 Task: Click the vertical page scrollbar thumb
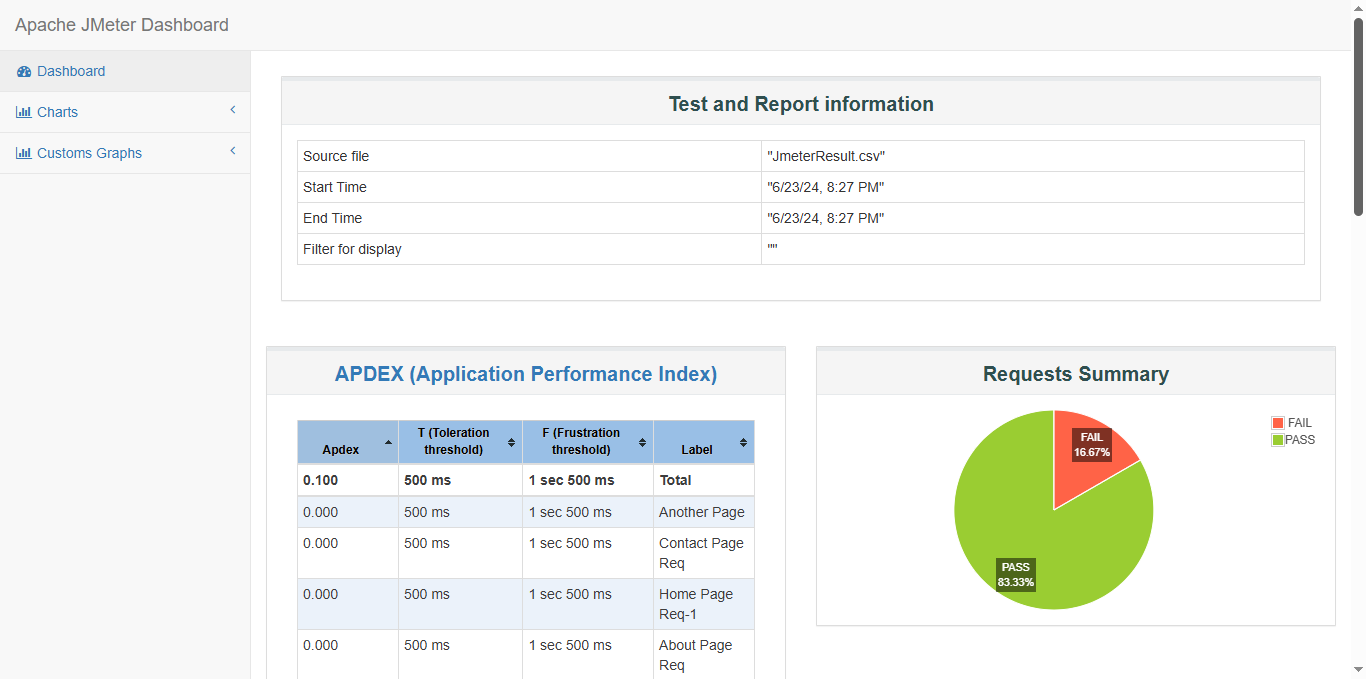pos(1358,115)
